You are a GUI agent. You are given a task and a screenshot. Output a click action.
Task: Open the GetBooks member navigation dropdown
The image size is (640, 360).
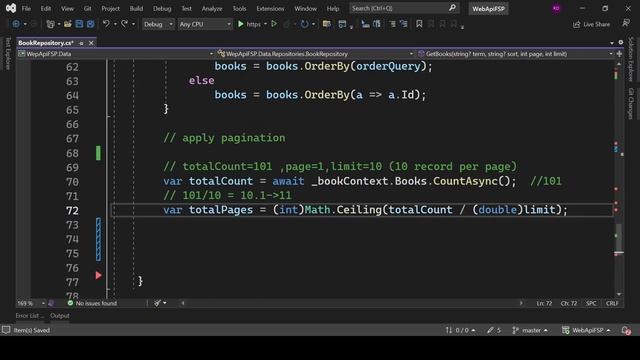click(x=515, y=54)
